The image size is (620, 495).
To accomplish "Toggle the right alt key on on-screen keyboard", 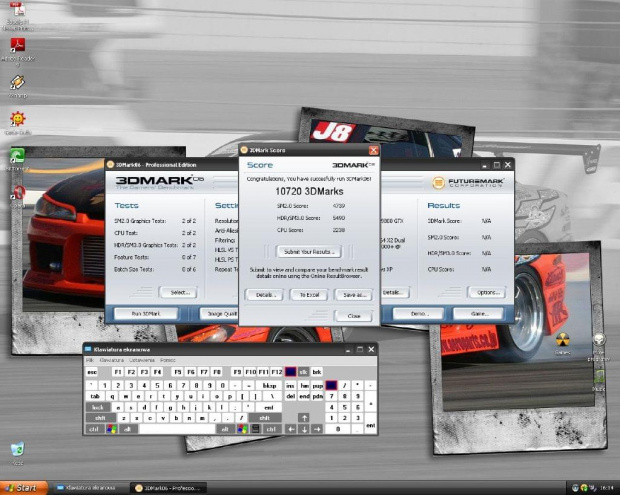I will click(x=225, y=429).
